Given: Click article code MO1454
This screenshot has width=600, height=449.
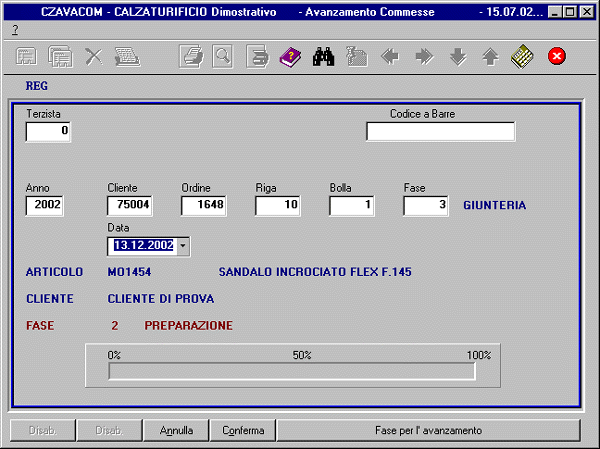Looking at the screenshot, I should point(129,272).
